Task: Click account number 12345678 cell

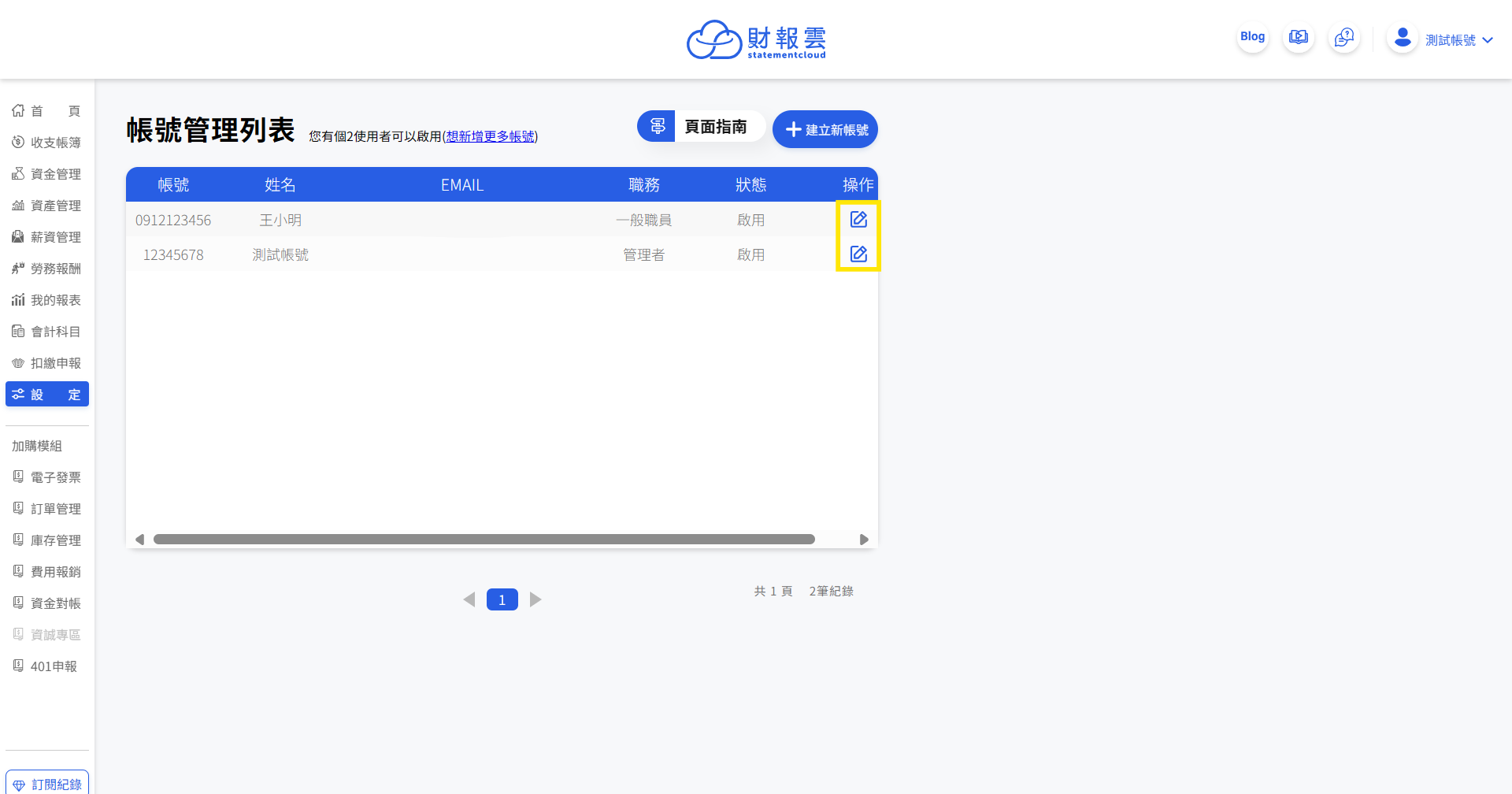Action: point(173,255)
